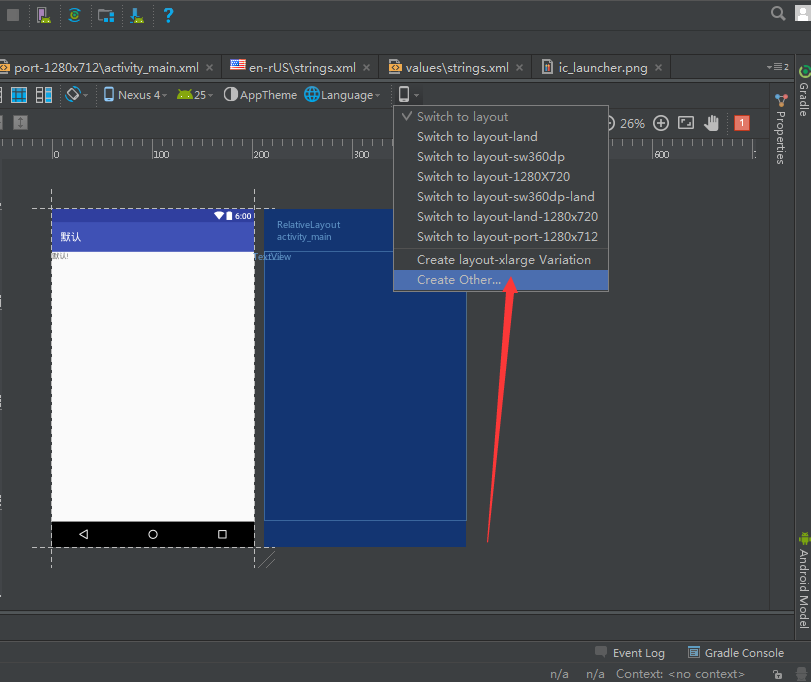Image resolution: width=811 pixels, height=682 pixels.
Task: Open the API 25 version dropdown
Action: 194,95
